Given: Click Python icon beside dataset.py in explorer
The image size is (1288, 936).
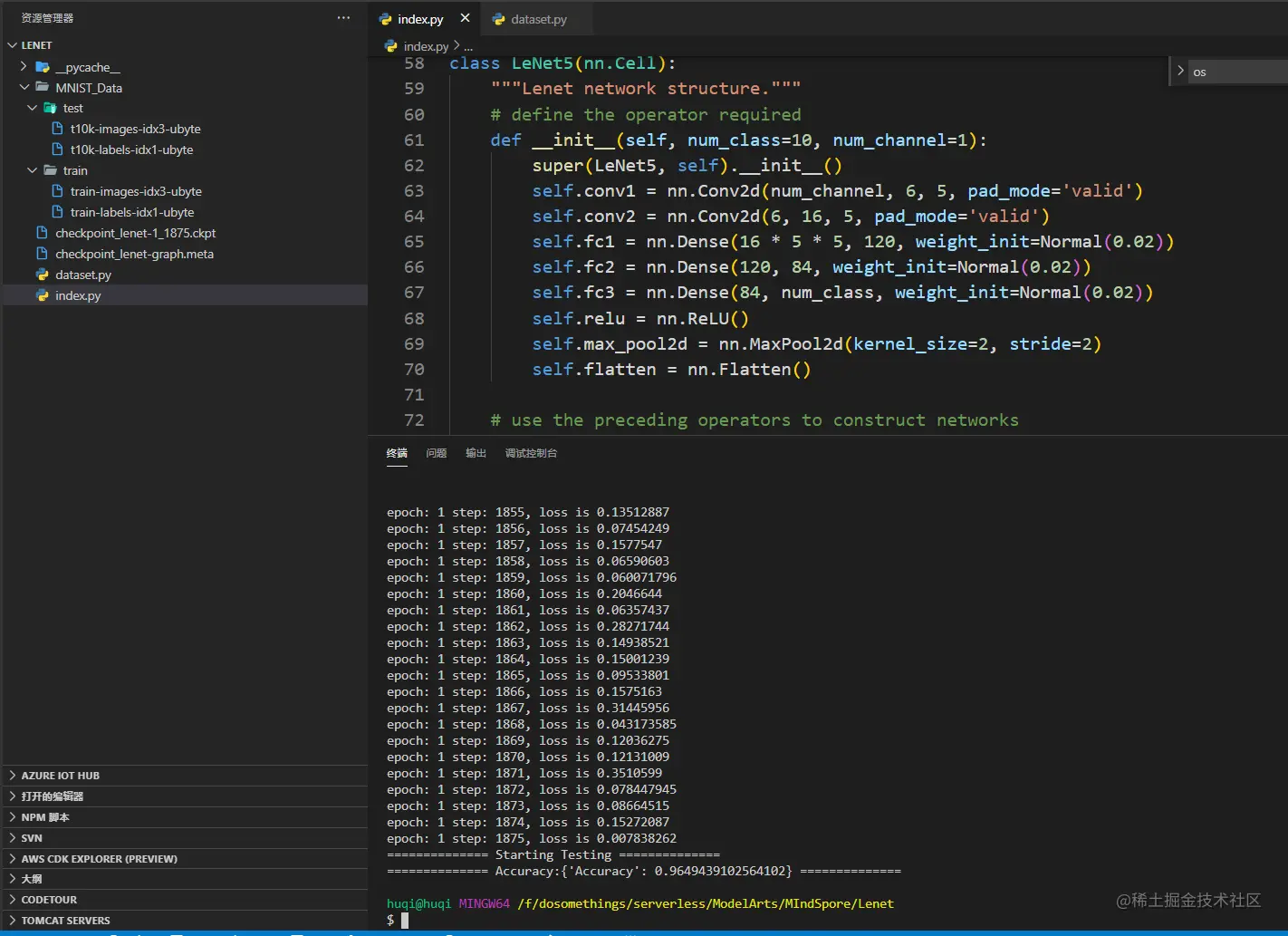Looking at the screenshot, I should (x=42, y=275).
